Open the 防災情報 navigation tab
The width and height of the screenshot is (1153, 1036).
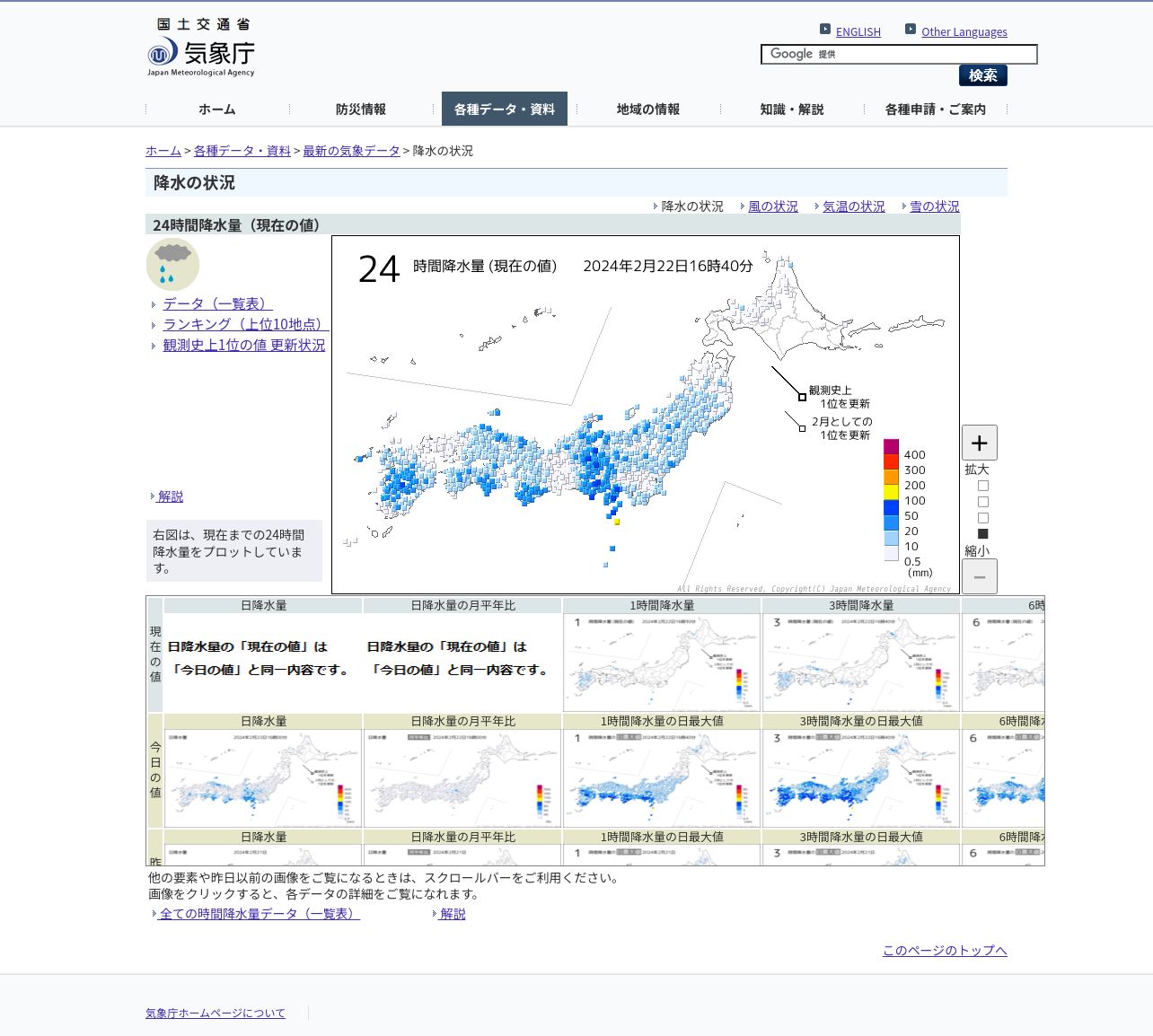(x=361, y=109)
